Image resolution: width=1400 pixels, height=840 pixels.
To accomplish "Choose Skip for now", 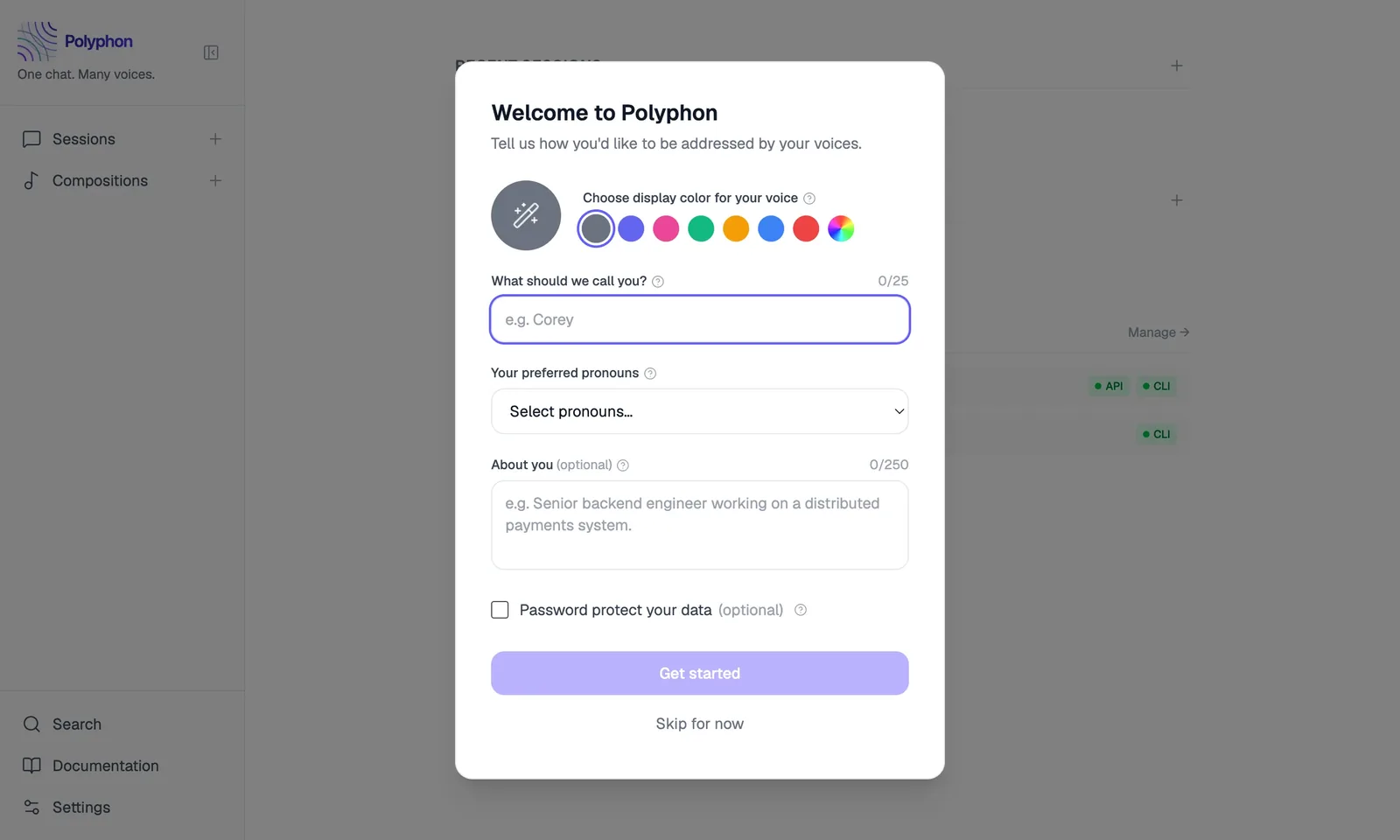I will coord(699,723).
